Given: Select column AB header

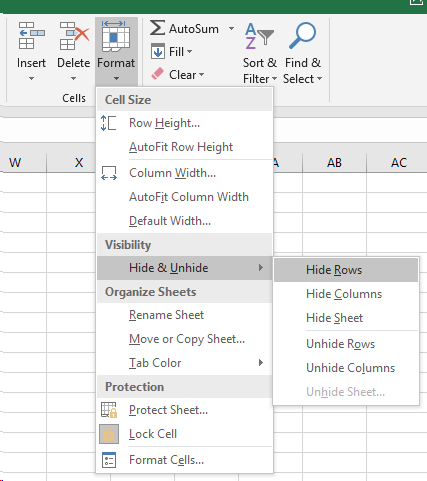Looking at the screenshot, I should 334,163.
